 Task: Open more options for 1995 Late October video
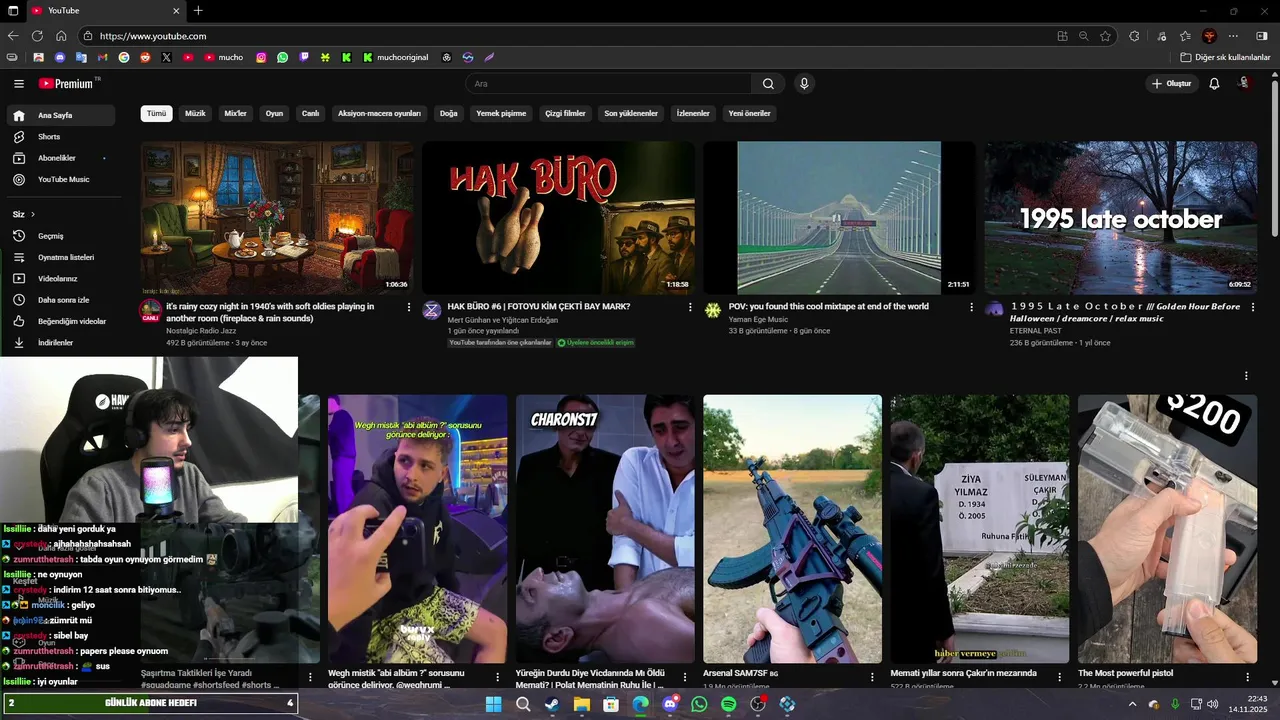1253,307
